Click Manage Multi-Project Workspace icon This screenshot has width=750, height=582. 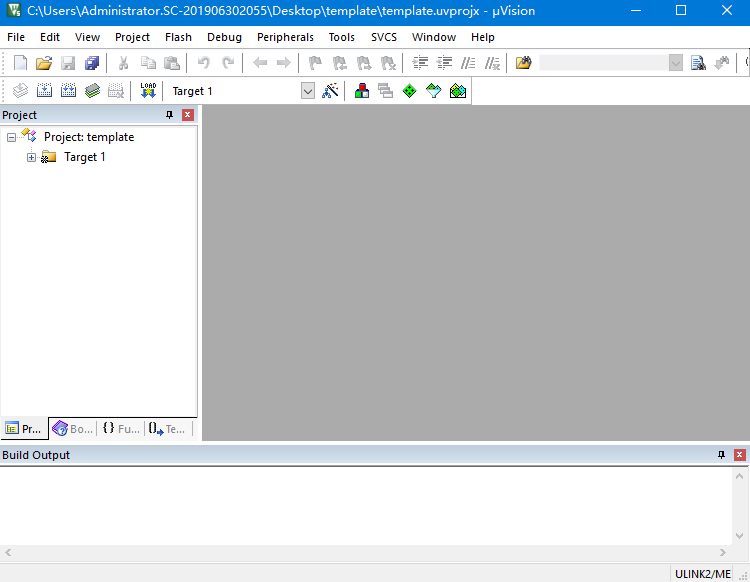[386, 90]
